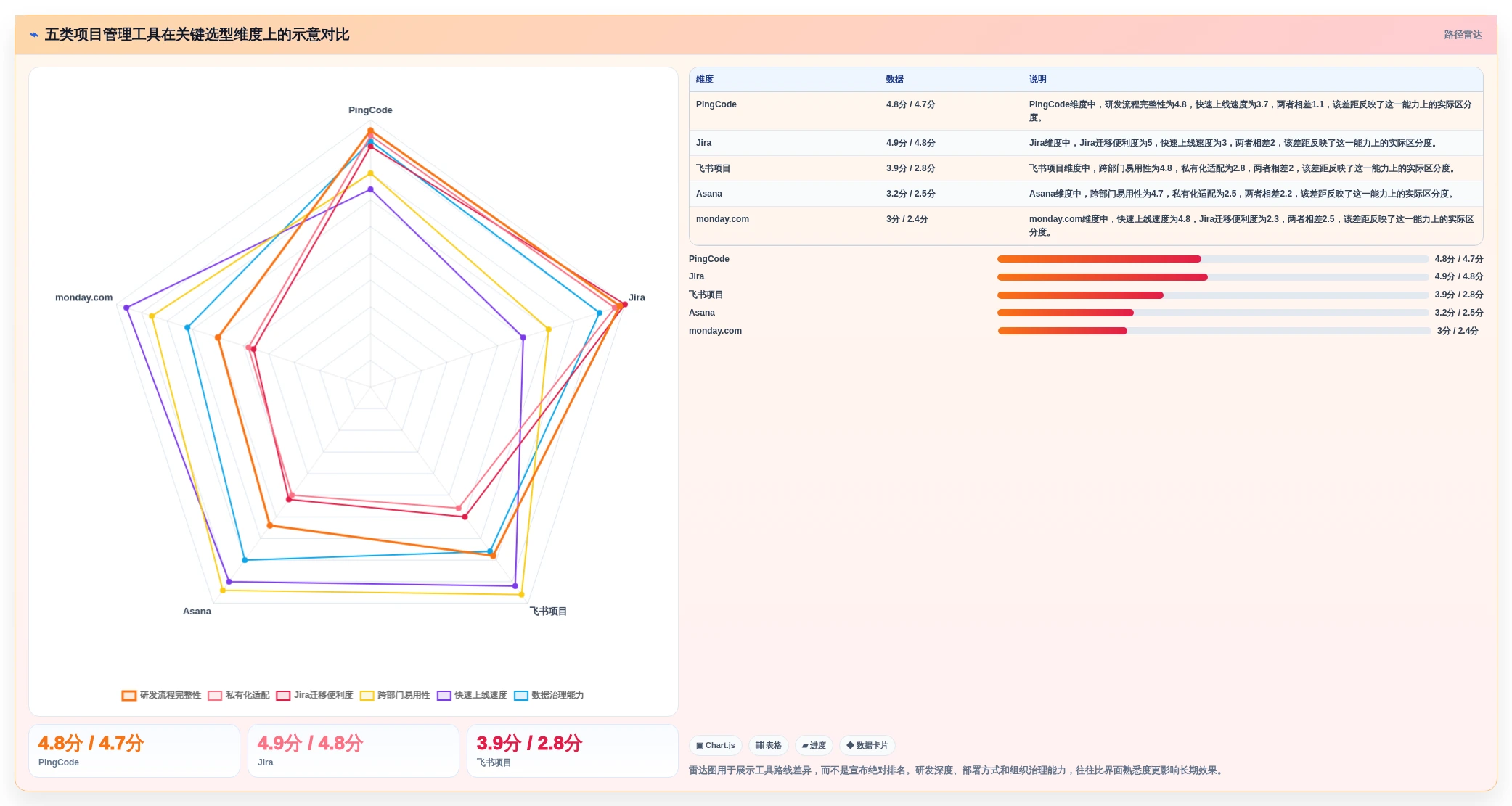This screenshot has width=1512, height=806.
Task: Toggle the Jira迁移便利度 legend series
Action: pyautogui.click(x=314, y=695)
